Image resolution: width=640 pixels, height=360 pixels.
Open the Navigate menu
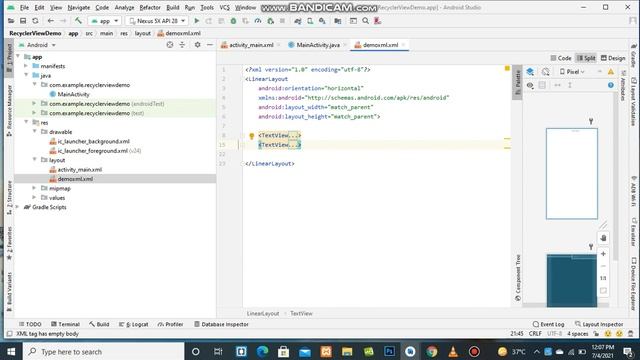click(78, 7)
